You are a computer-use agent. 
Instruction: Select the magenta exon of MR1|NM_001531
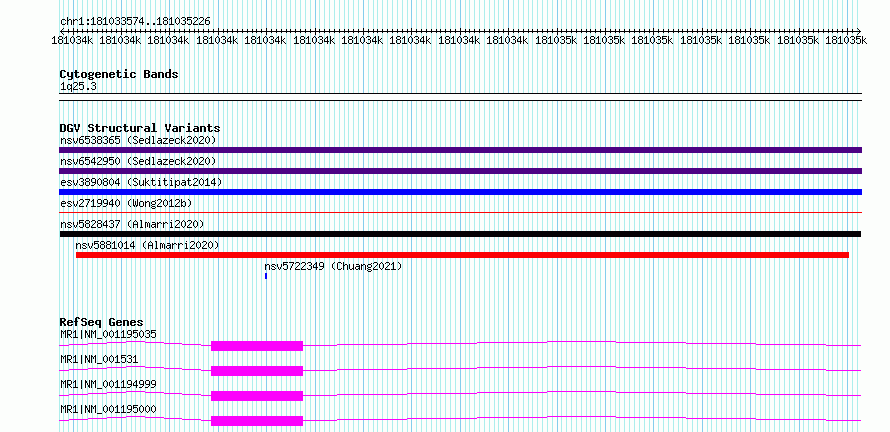257,371
